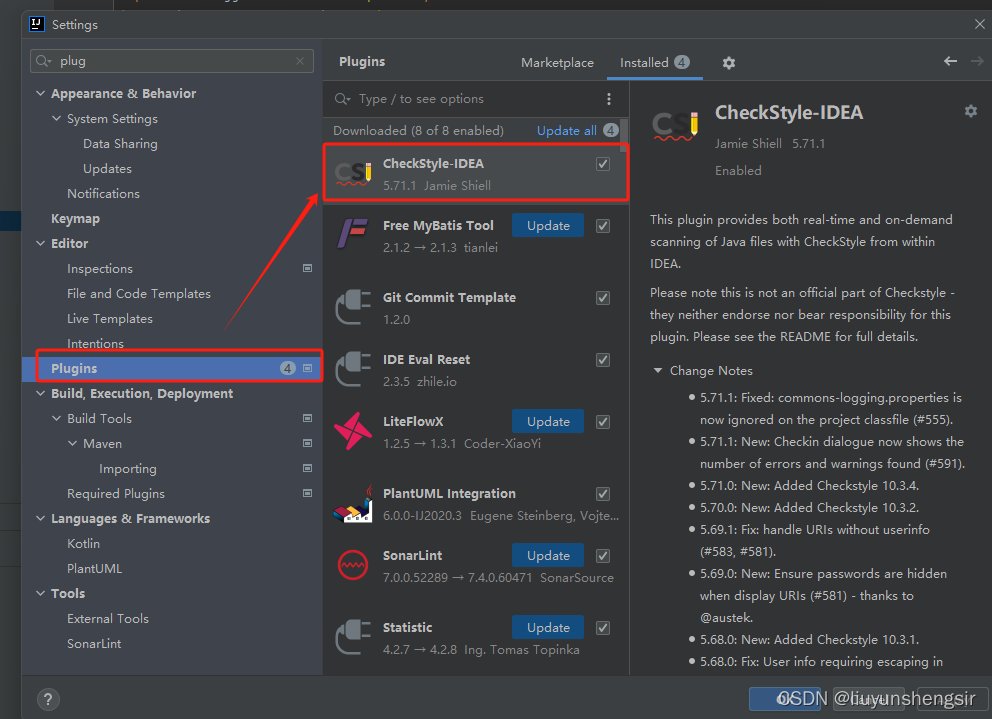
Task: Update the Statistic plugin
Action: point(548,627)
